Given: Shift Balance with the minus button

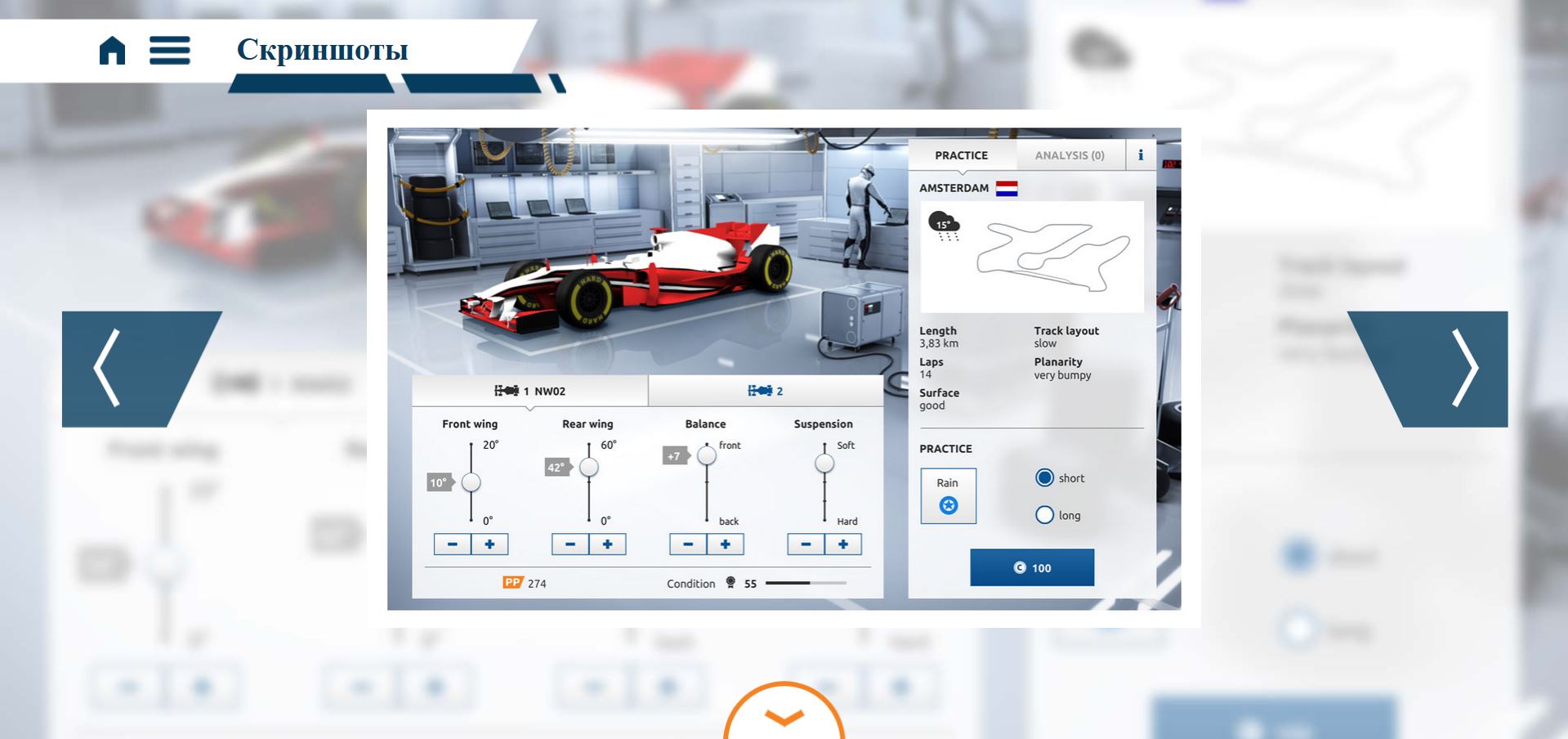Looking at the screenshot, I should click(688, 544).
